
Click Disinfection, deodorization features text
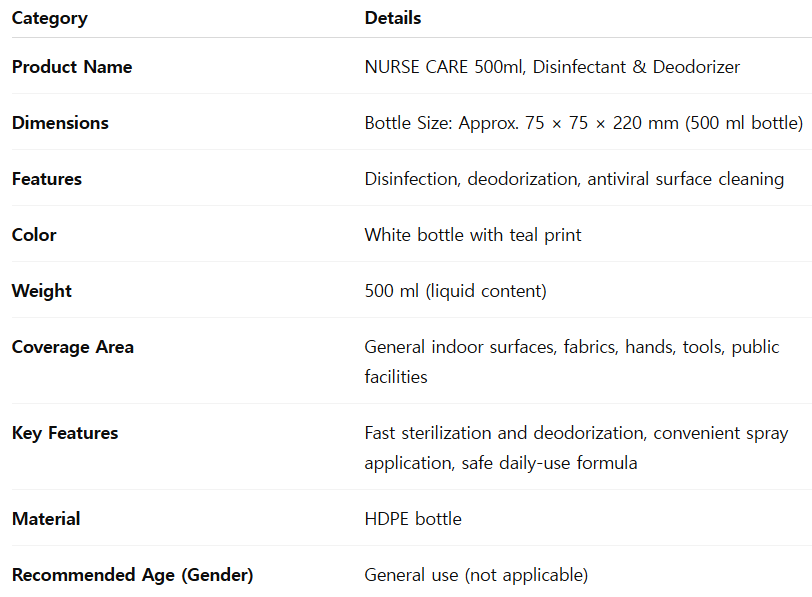(x=574, y=179)
